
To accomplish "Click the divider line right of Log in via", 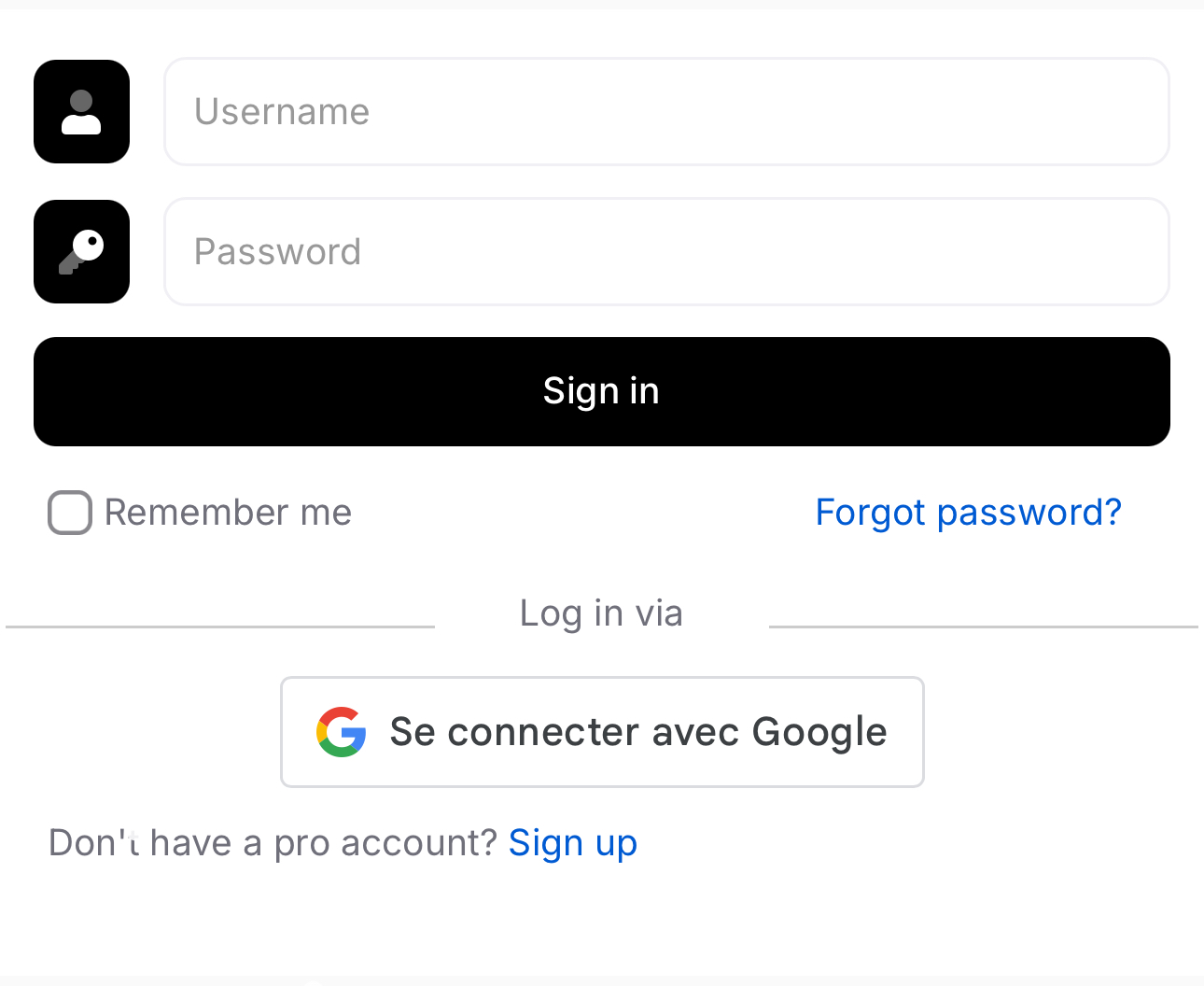I will pos(983,627).
